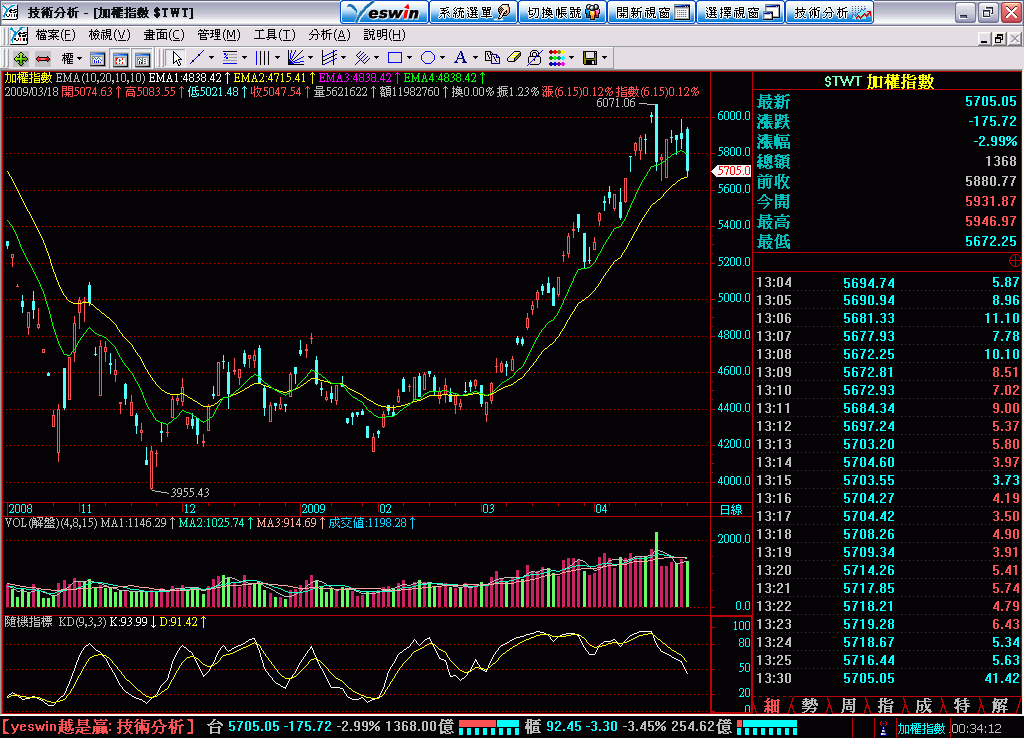Click the green four-way move arrows icon
The image size is (1024, 738).
click(20, 59)
